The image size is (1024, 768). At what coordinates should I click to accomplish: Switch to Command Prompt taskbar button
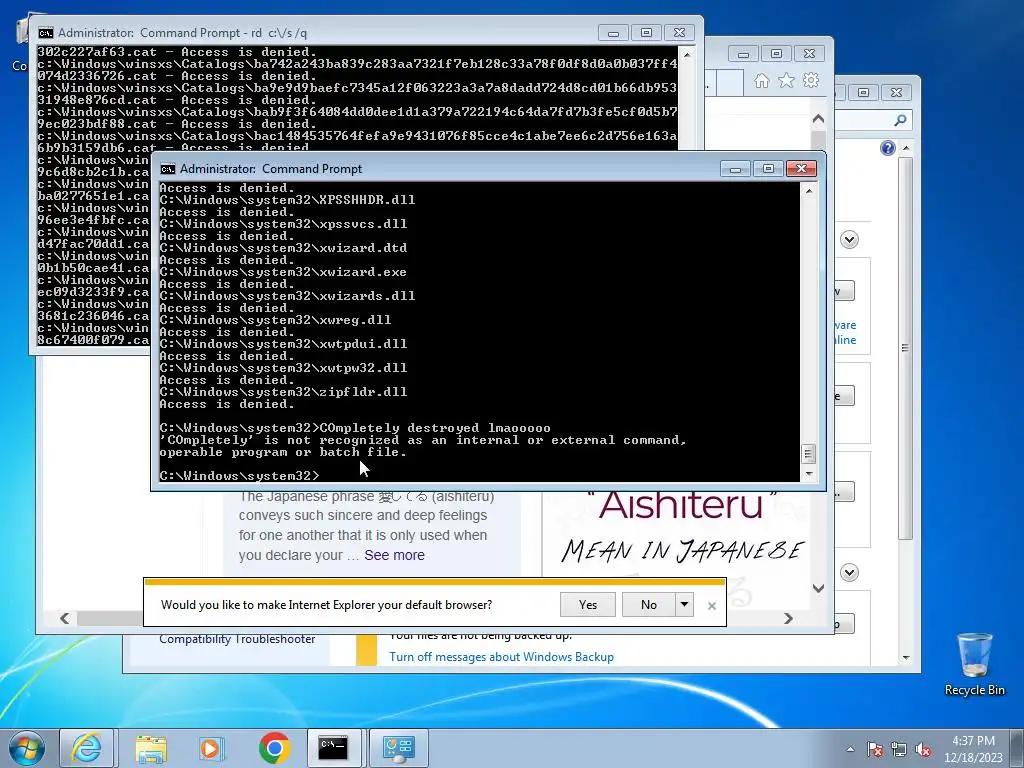(x=334, y=748)
